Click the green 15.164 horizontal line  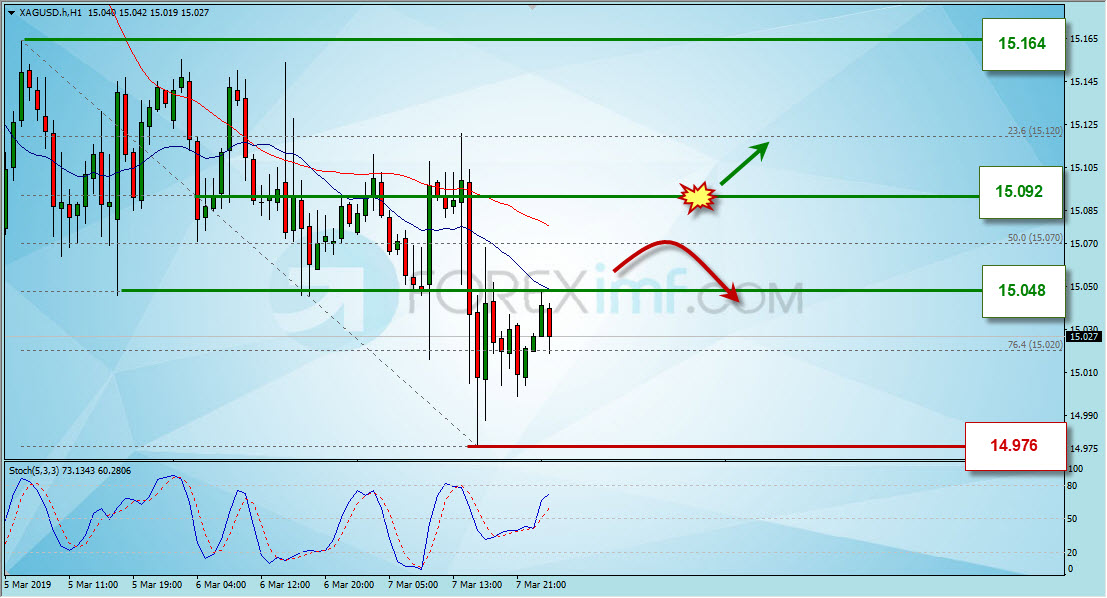point(501,40)
